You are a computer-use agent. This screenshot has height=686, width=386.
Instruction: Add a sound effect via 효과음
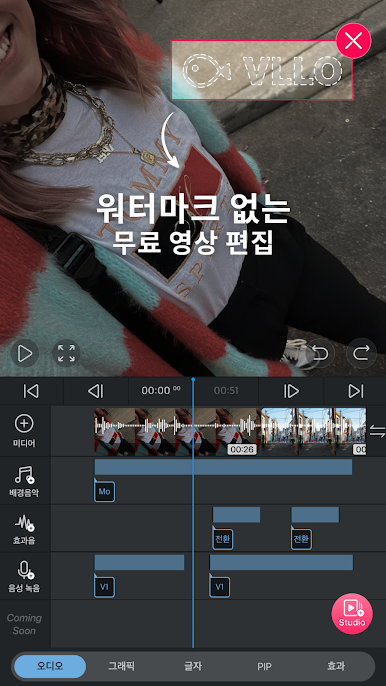pyautogui.click(x=24, y=529)
